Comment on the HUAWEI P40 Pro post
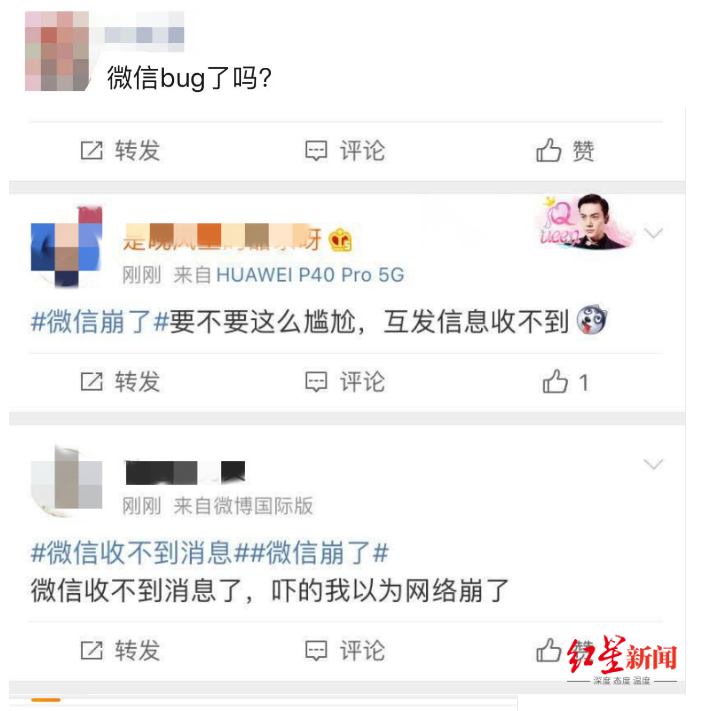 (316, 381)
